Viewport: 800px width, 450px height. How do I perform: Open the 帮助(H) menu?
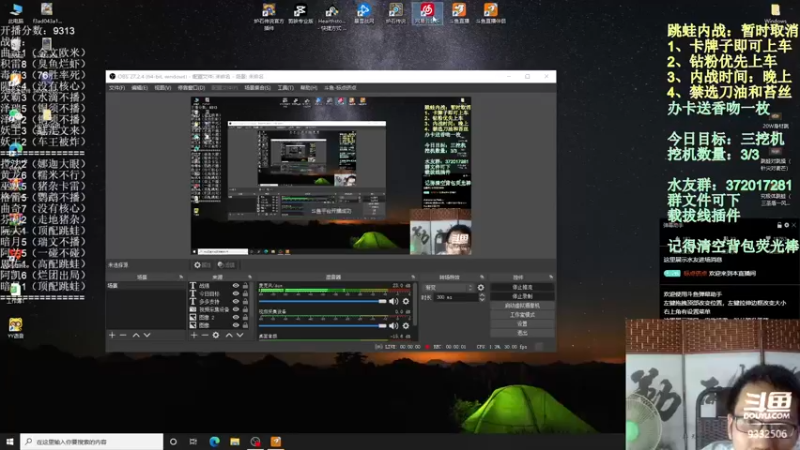coord(309,88)
